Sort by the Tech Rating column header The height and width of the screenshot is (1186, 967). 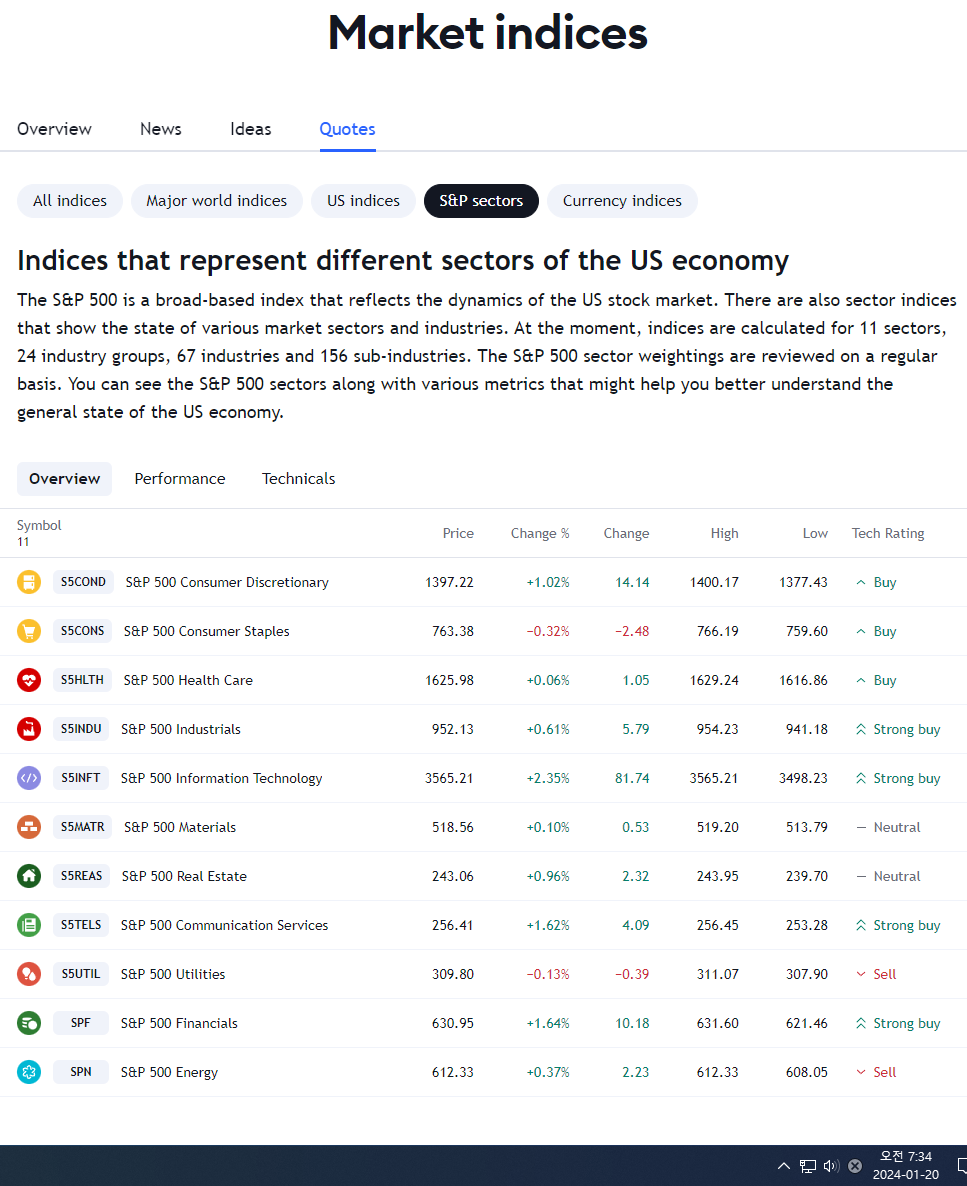click(888, 533)
